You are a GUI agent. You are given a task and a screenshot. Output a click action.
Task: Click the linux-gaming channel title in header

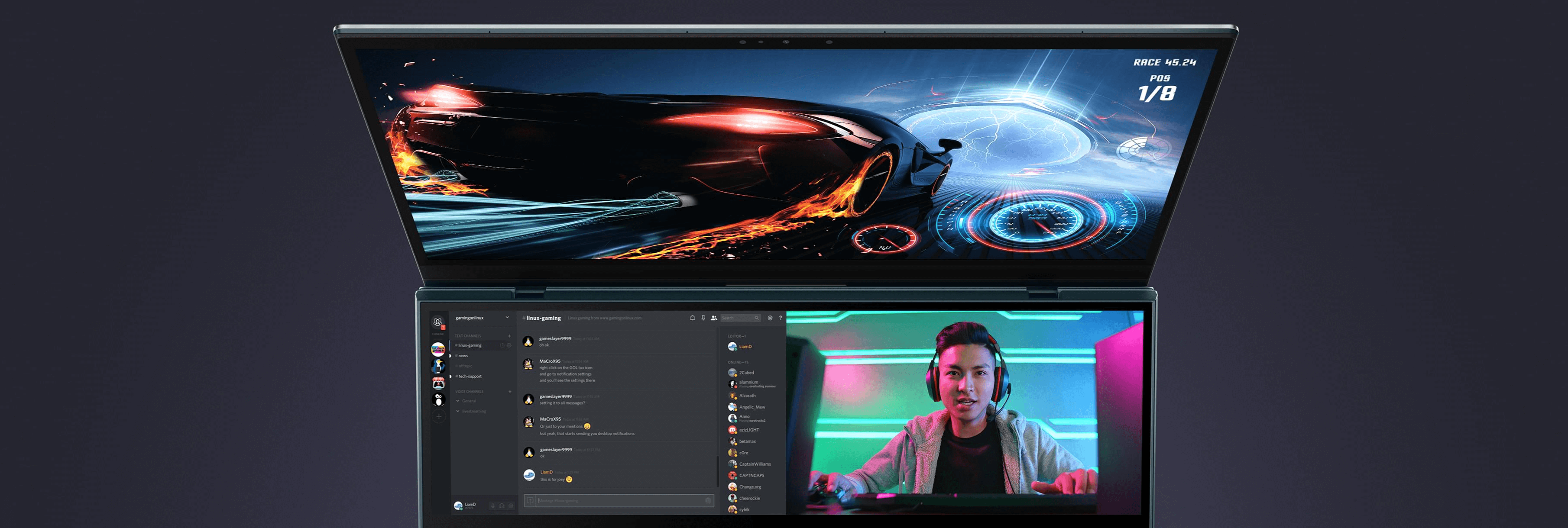(542, 318)
